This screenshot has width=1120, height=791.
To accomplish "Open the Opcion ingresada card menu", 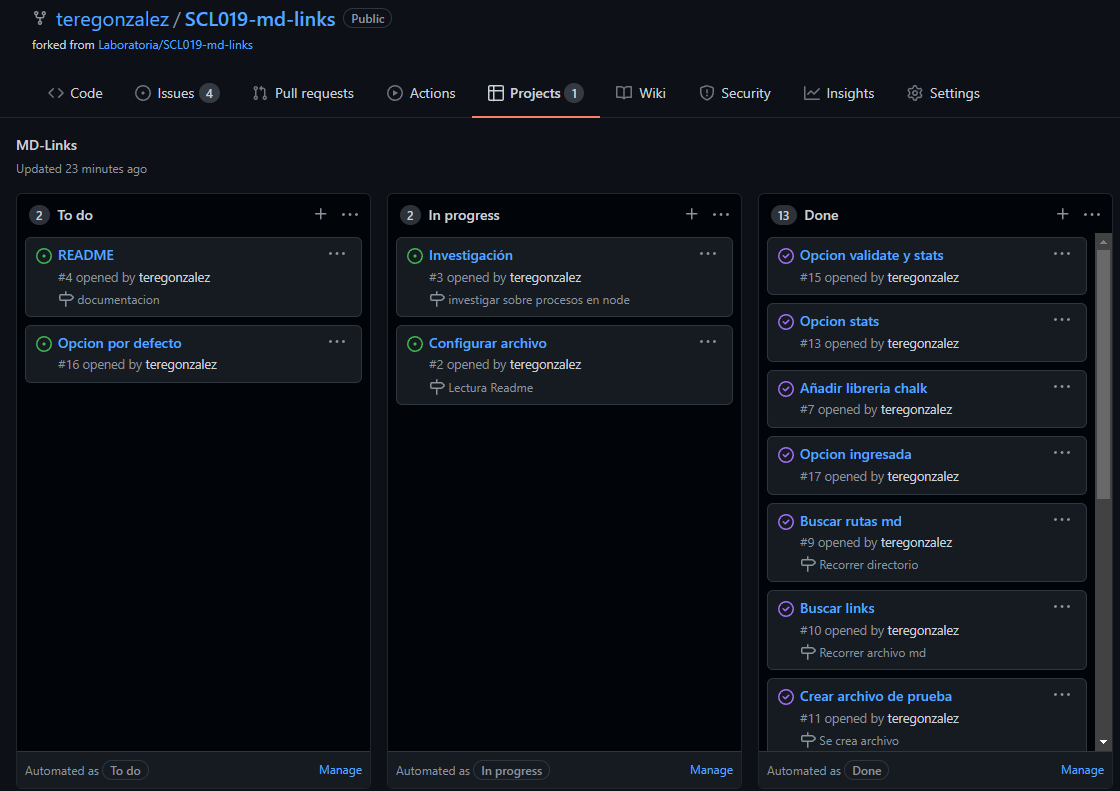I will 1061,453.
